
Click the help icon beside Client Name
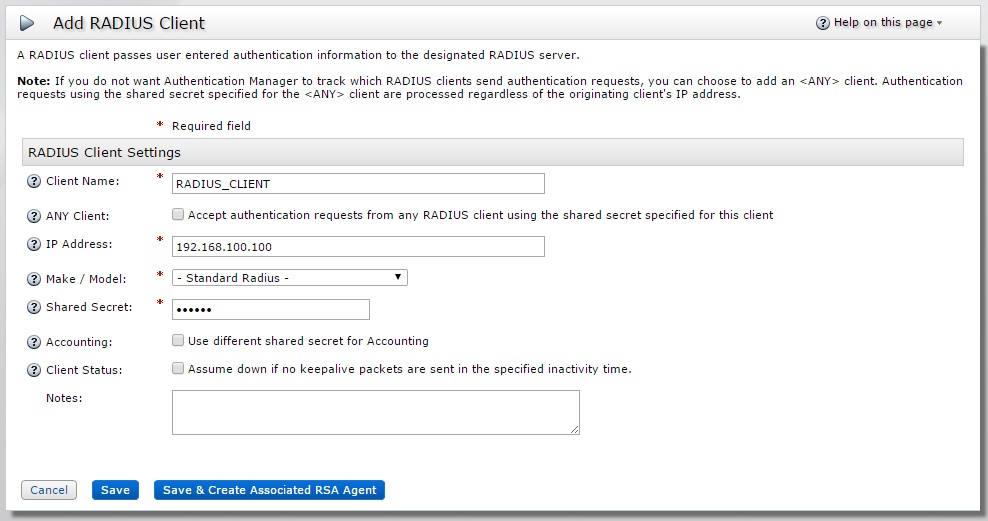tap(33, 182)
